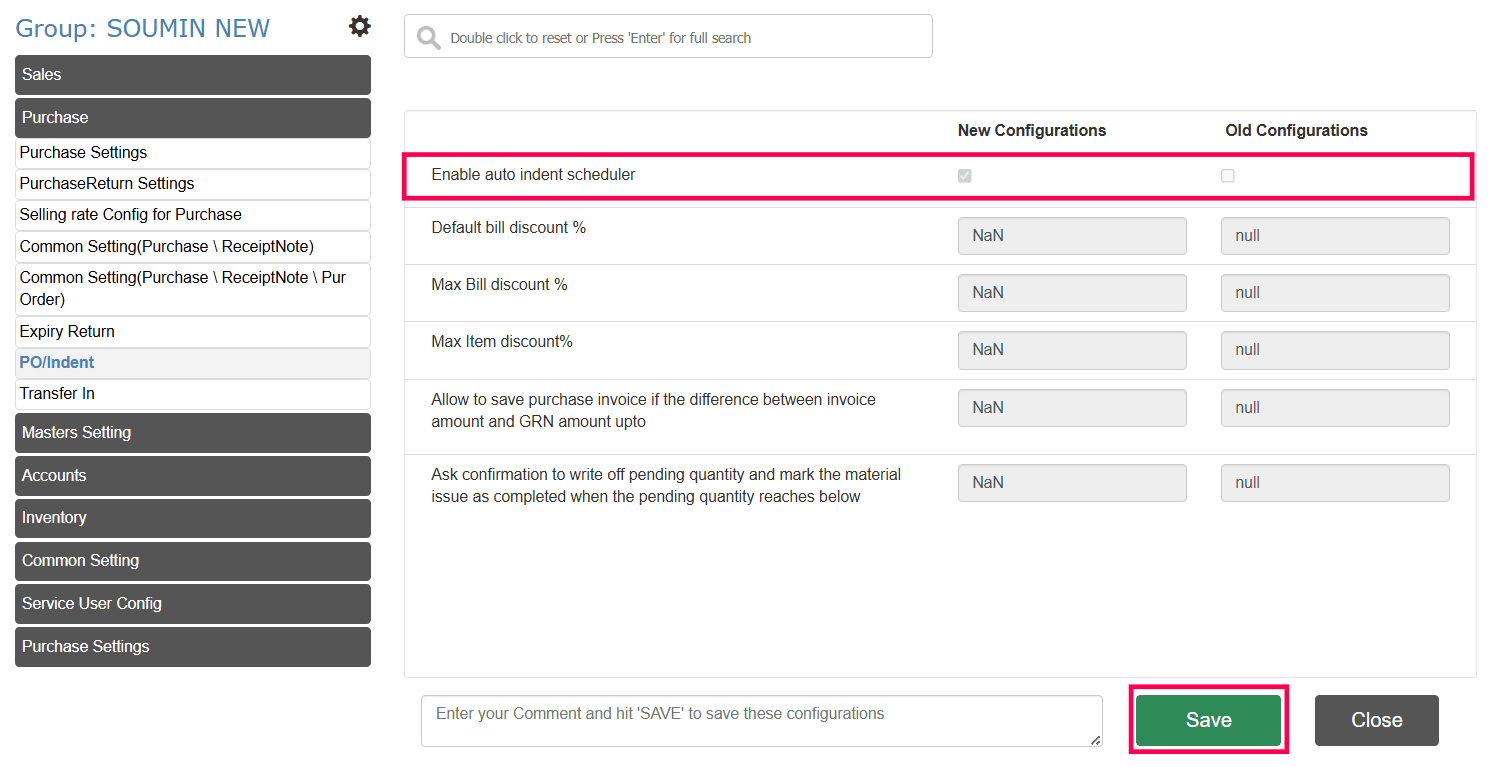Viewport: 1507px width, 767px height.
Task: Click the settings gear icon beside group name
Action: [359, 27]
